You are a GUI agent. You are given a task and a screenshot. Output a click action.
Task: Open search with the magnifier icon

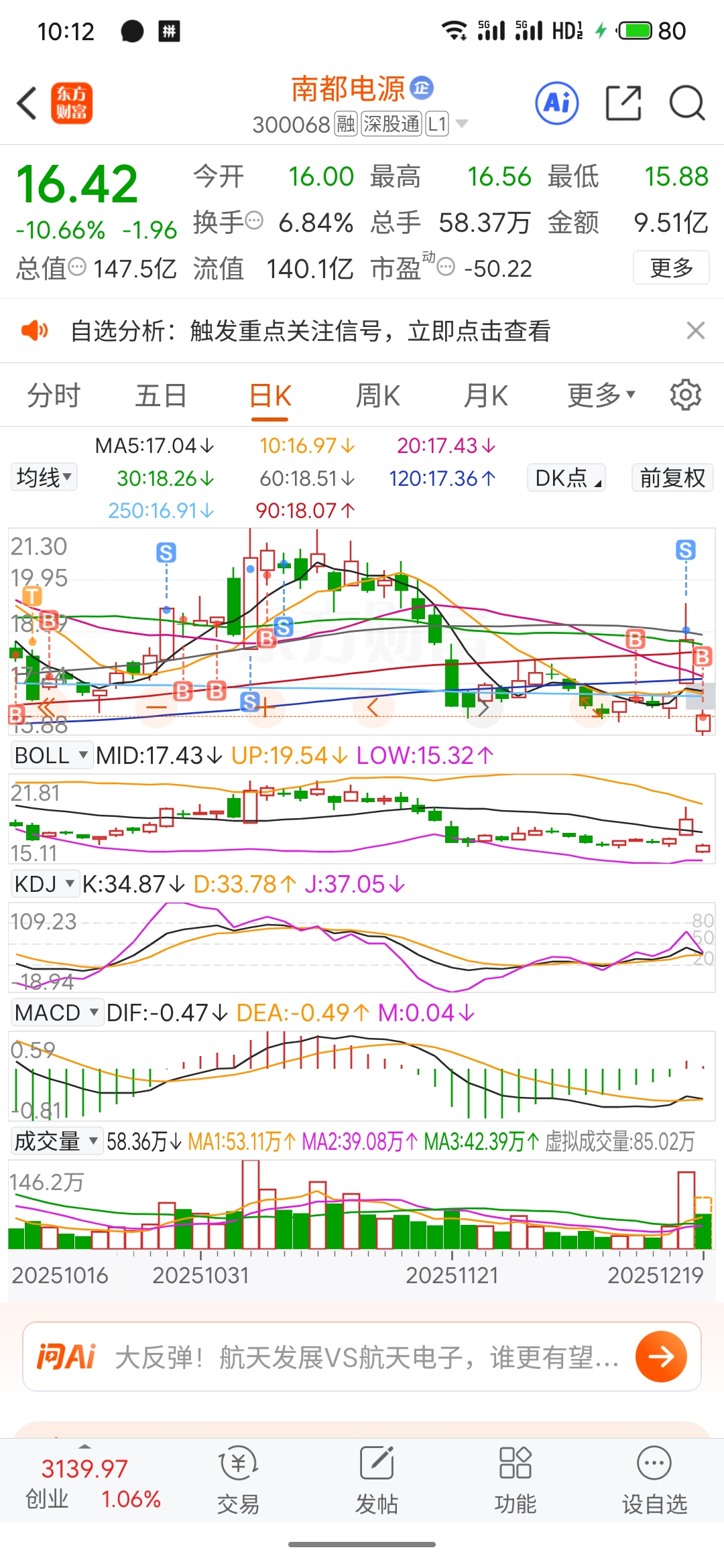coord(687,104)
